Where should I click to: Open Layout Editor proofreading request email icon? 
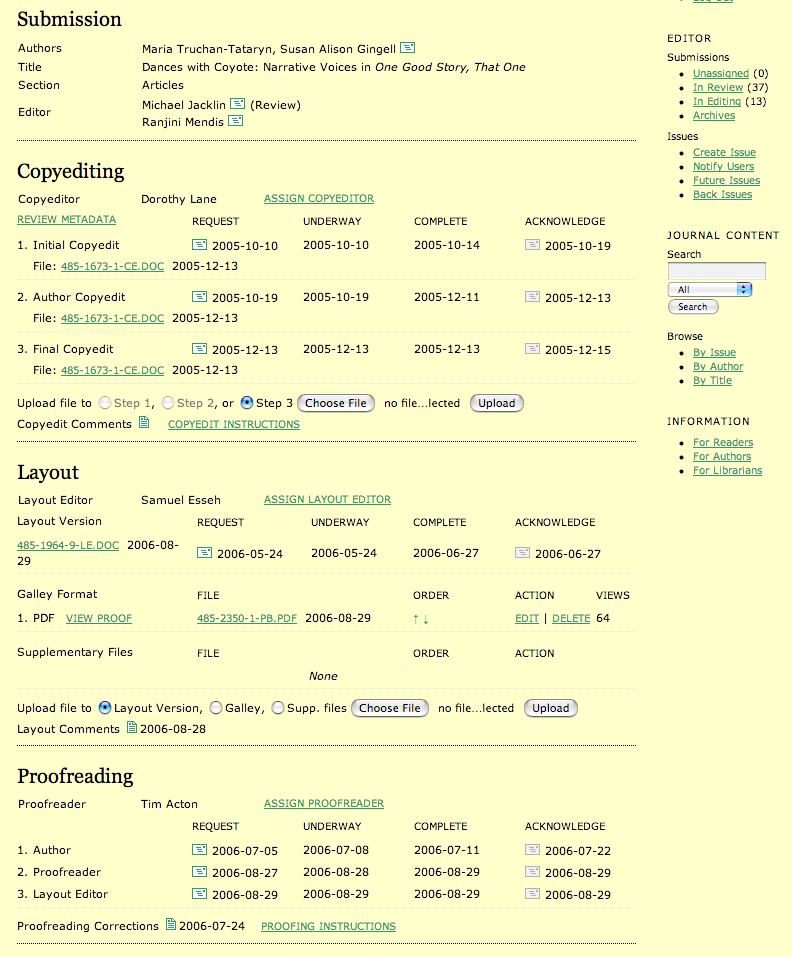[200, 894]
